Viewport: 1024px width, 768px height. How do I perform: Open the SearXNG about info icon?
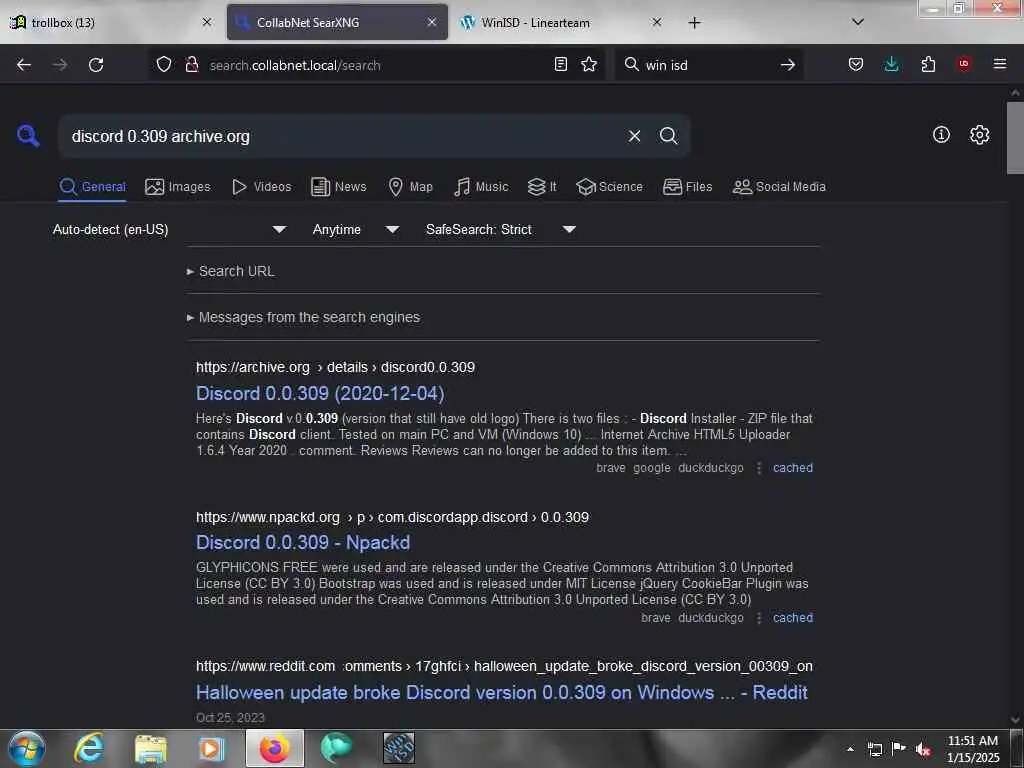click(941, 135)
